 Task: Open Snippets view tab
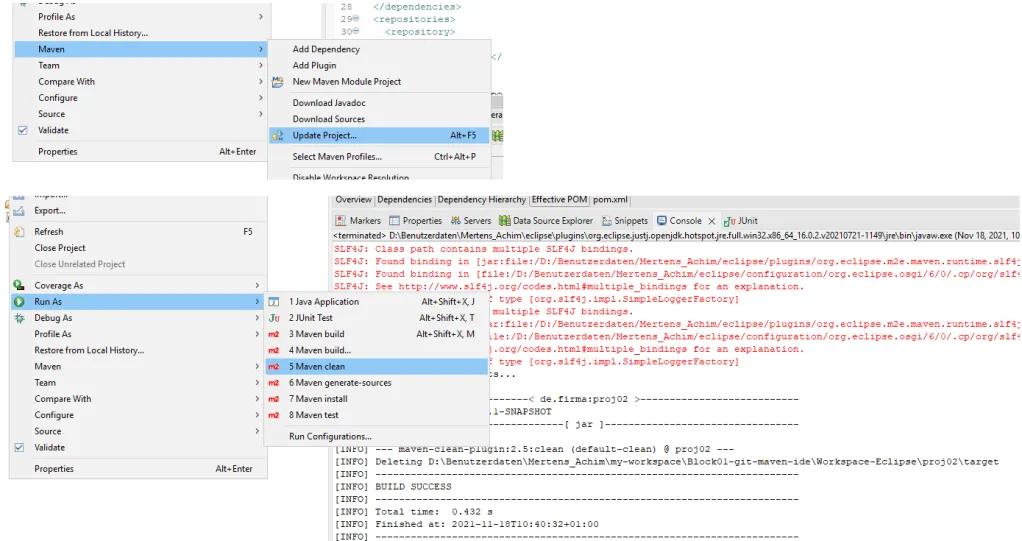[x=625, y=221]
